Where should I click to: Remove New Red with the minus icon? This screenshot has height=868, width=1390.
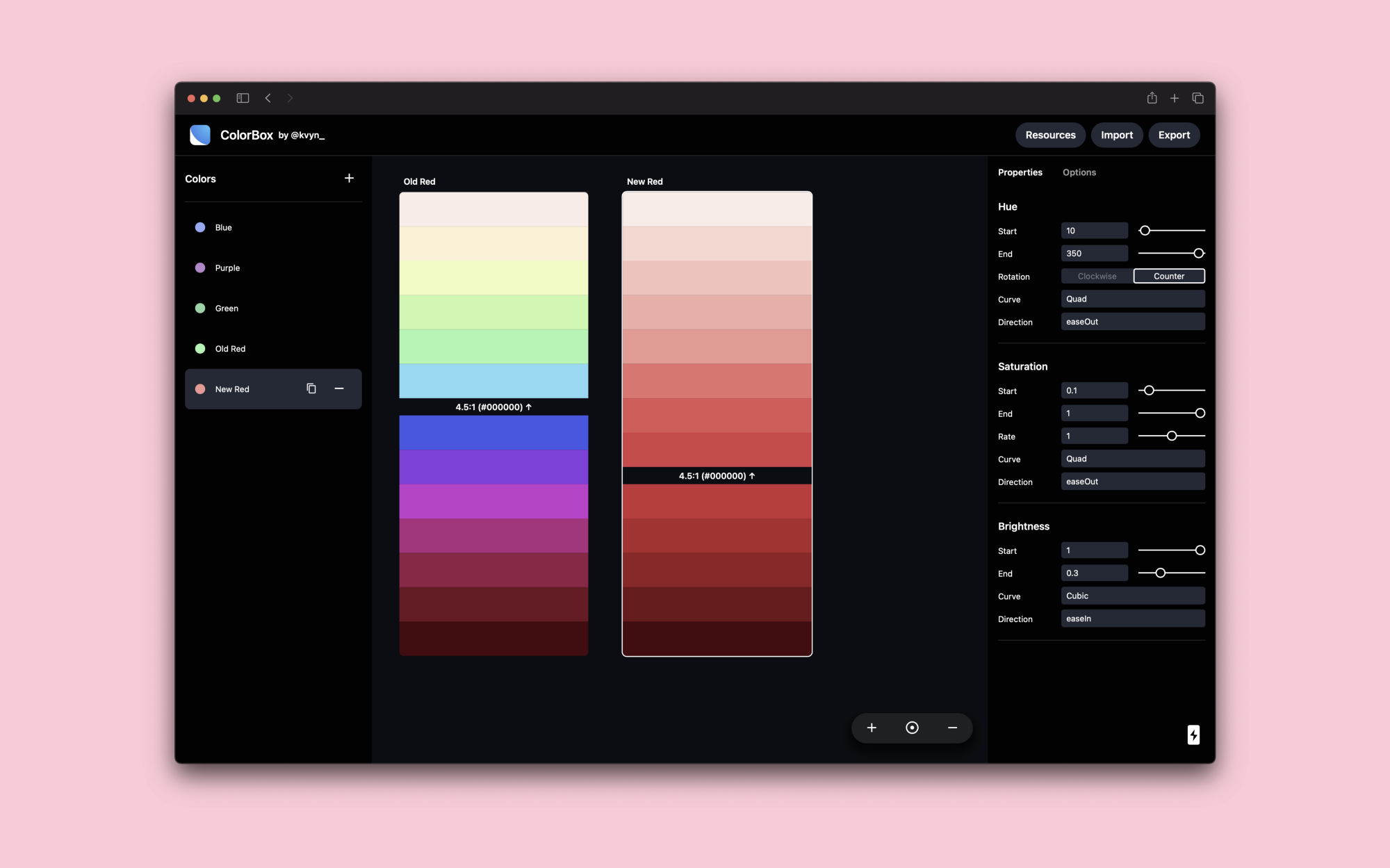[x=340, y=388]
